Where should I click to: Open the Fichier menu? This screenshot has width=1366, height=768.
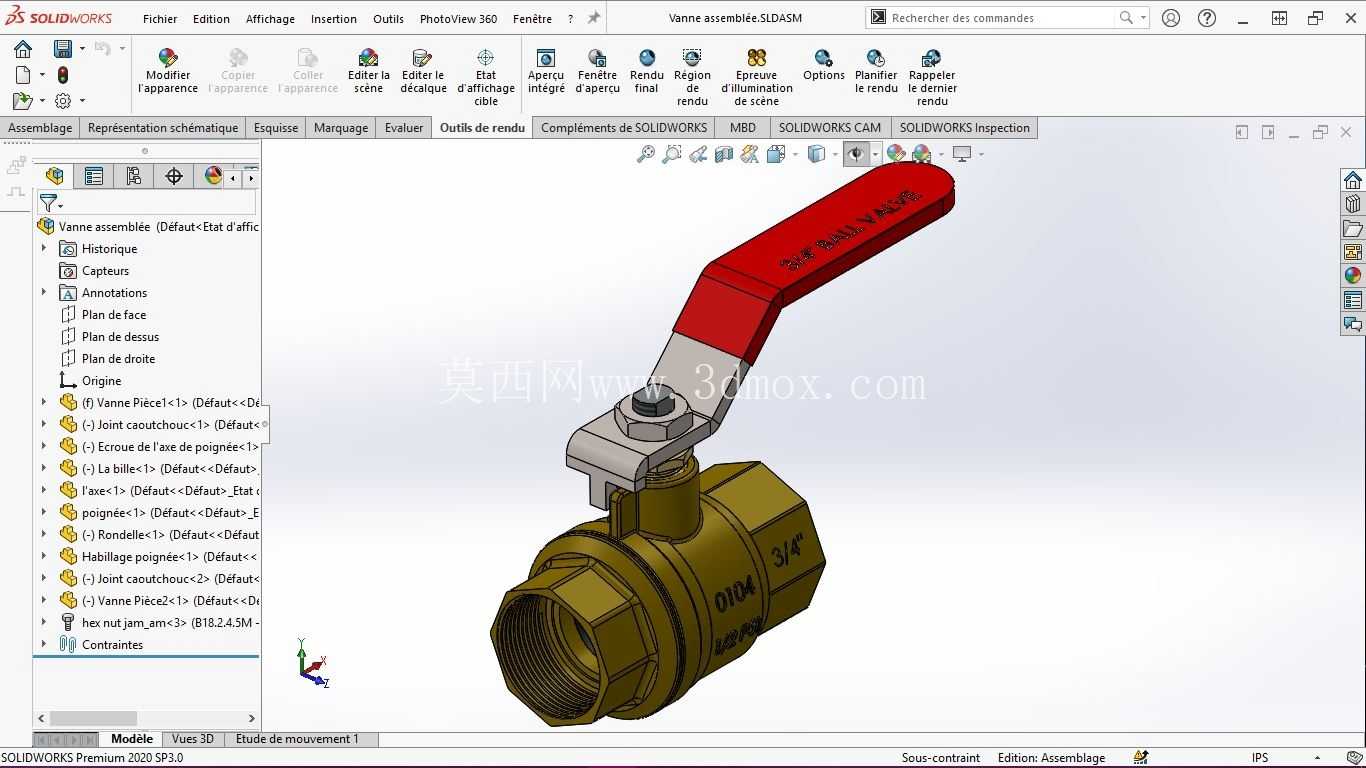coord(160,18)
